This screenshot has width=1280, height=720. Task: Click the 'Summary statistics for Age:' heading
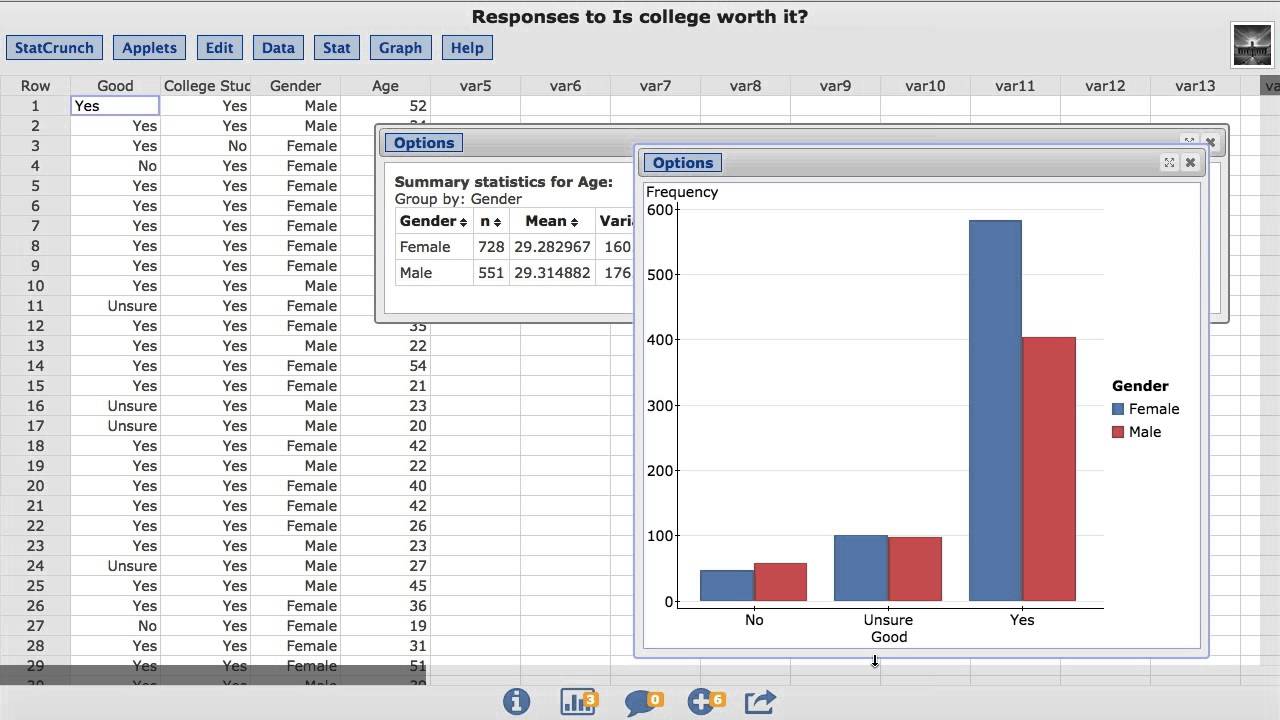tap(504, 182)
